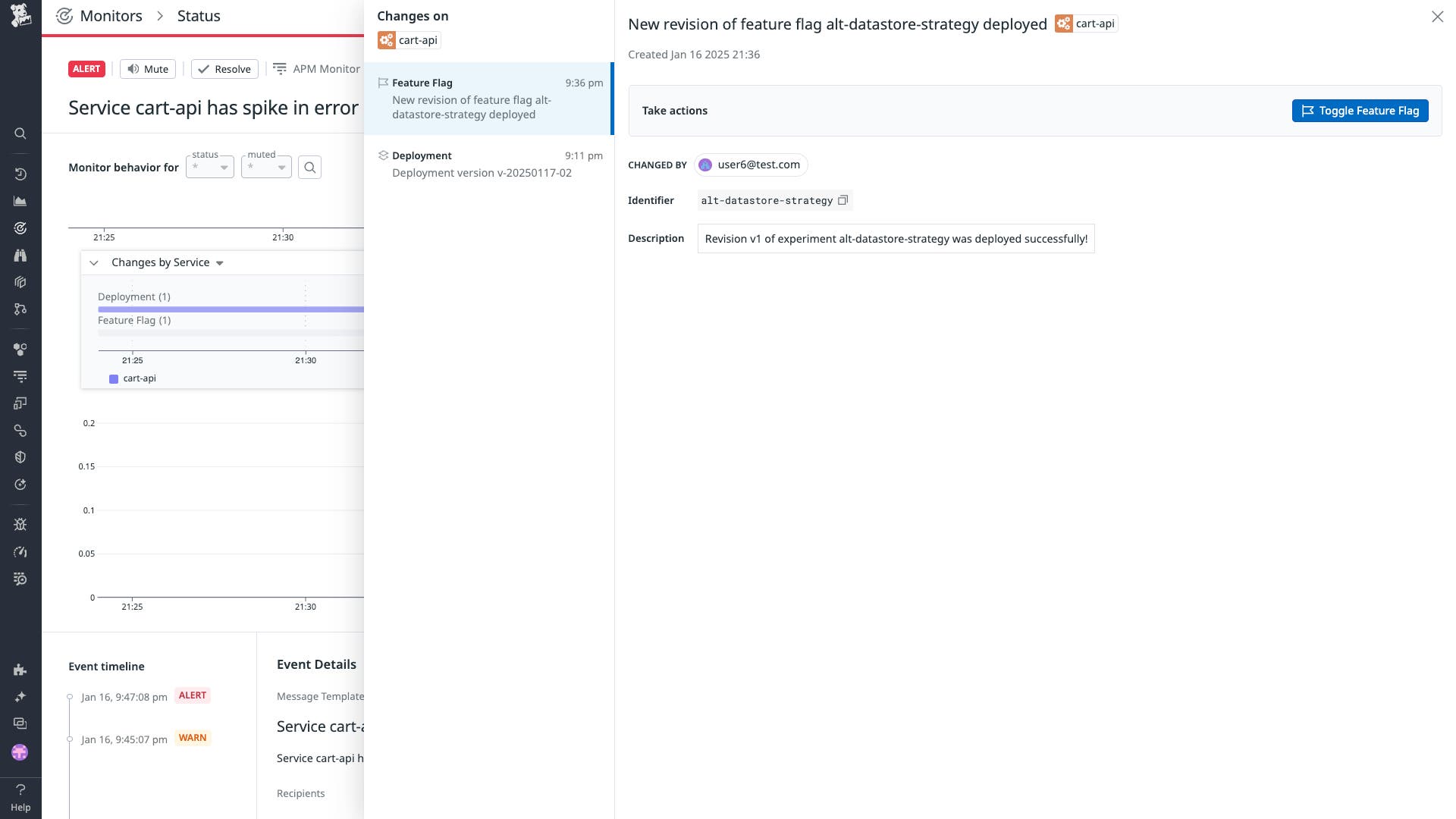1456x819 pixels.
Task: Click the user6@test.com changed-by entry
Action: [x=751, y=165]
